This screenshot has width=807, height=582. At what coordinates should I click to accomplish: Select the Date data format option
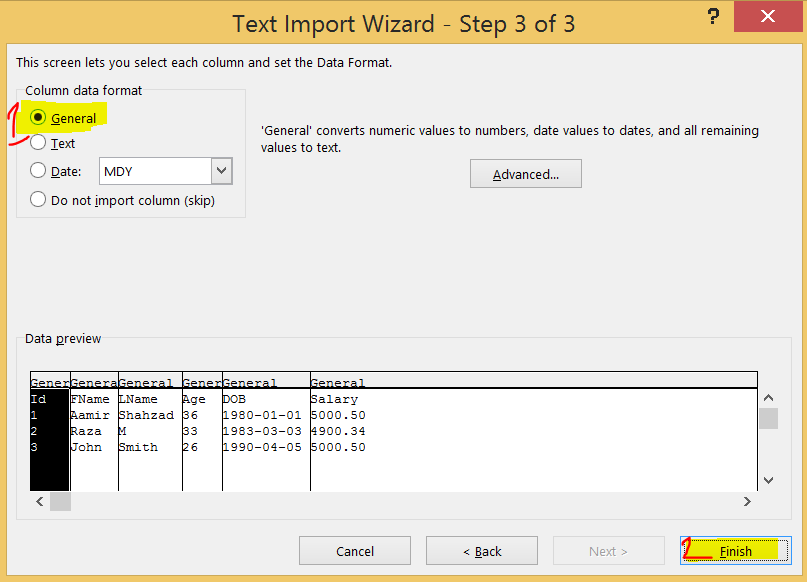38,170
